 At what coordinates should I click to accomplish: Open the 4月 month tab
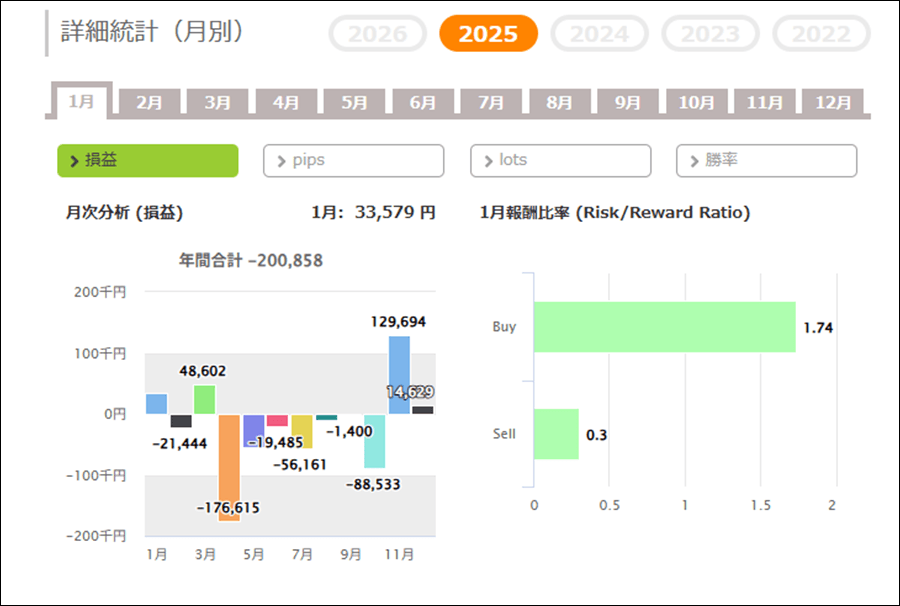tap(286, 103)
